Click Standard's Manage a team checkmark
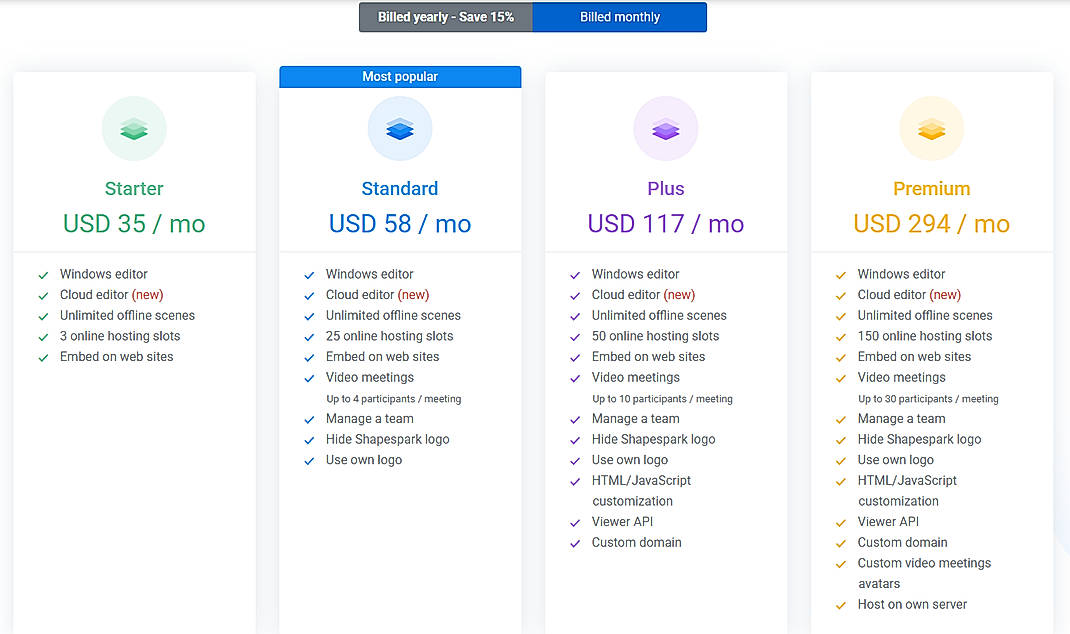The image size is (1070, 634). pos(309,420)
